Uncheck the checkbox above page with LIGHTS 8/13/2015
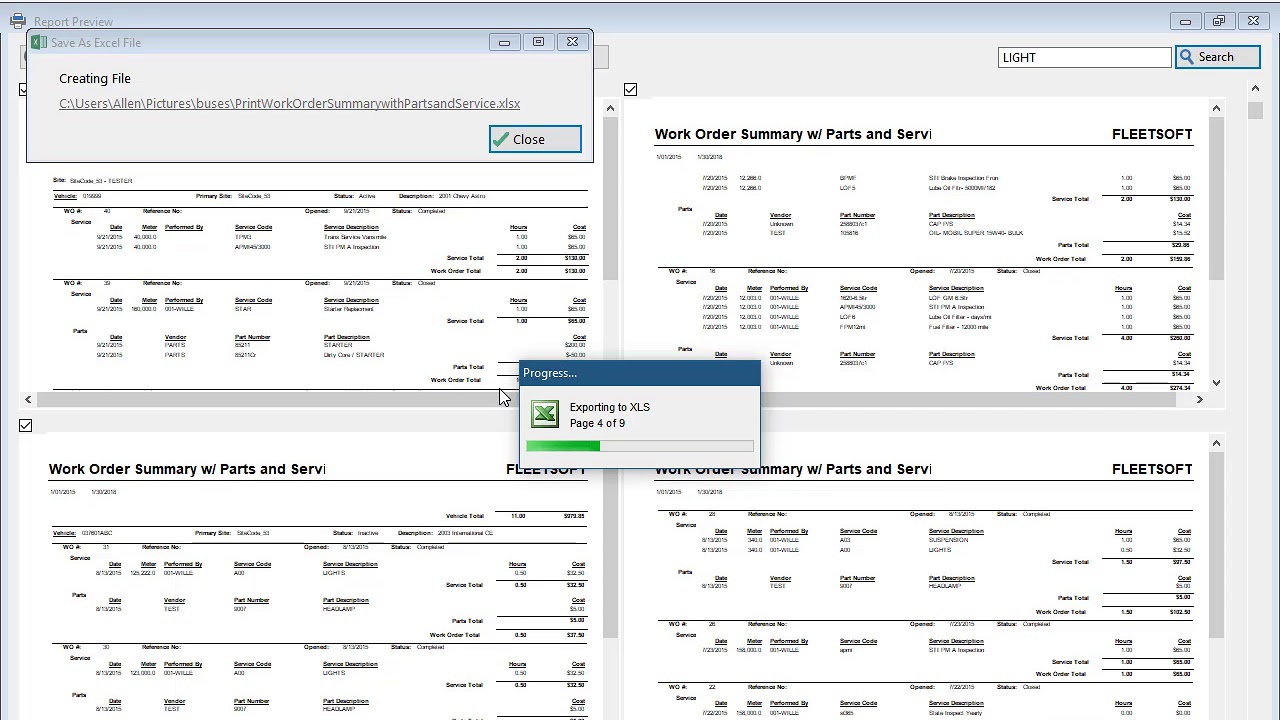1280x720 pixels. pyautogui.click(x=25, y=425)
